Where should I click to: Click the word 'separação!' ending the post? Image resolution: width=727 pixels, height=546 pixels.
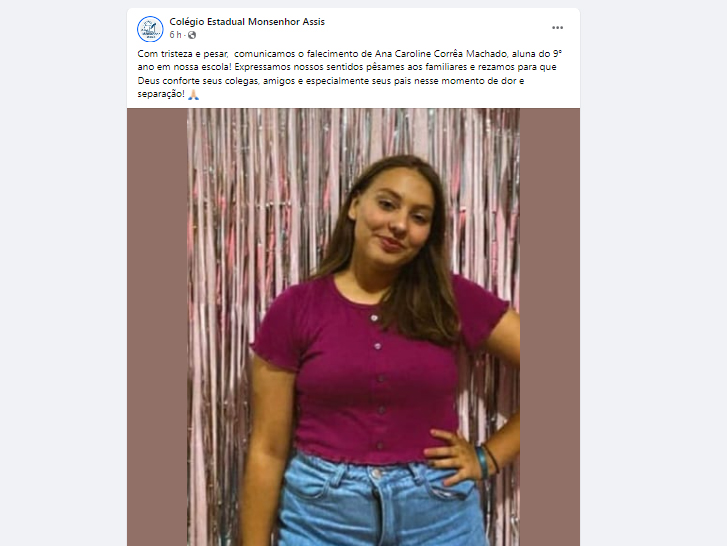click(x=161, y=94)
